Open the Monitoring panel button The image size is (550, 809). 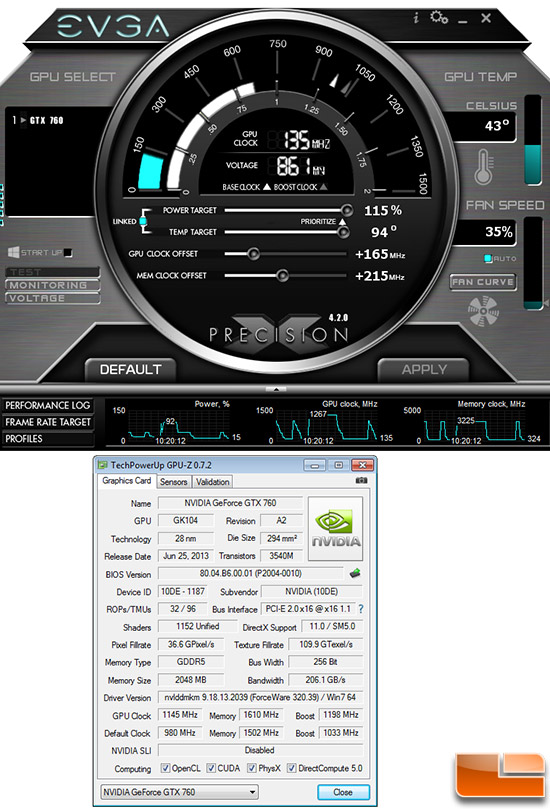pos(53,285)
